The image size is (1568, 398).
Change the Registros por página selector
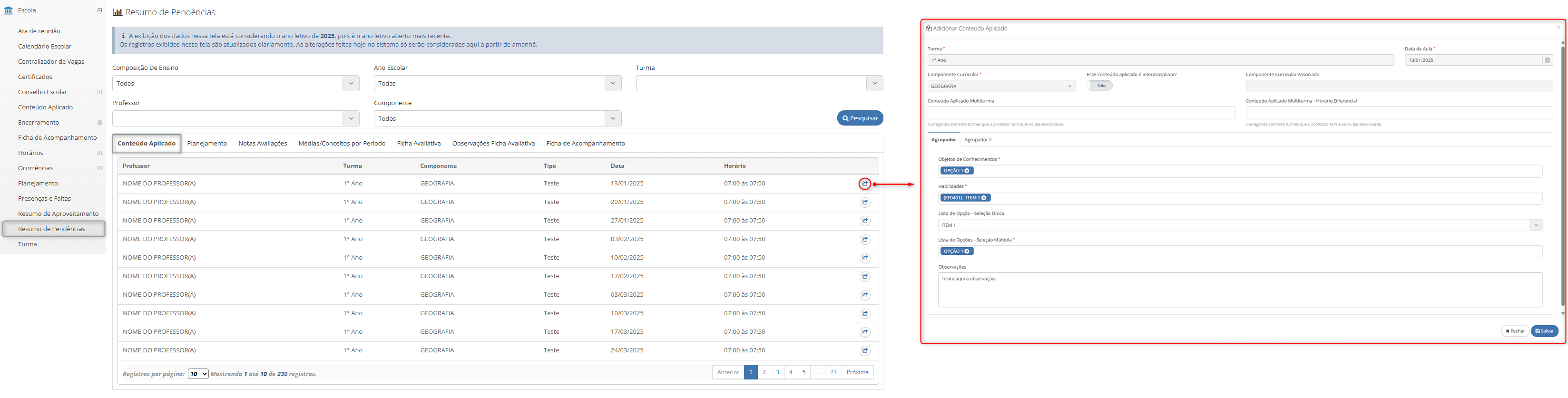(198, 374)
